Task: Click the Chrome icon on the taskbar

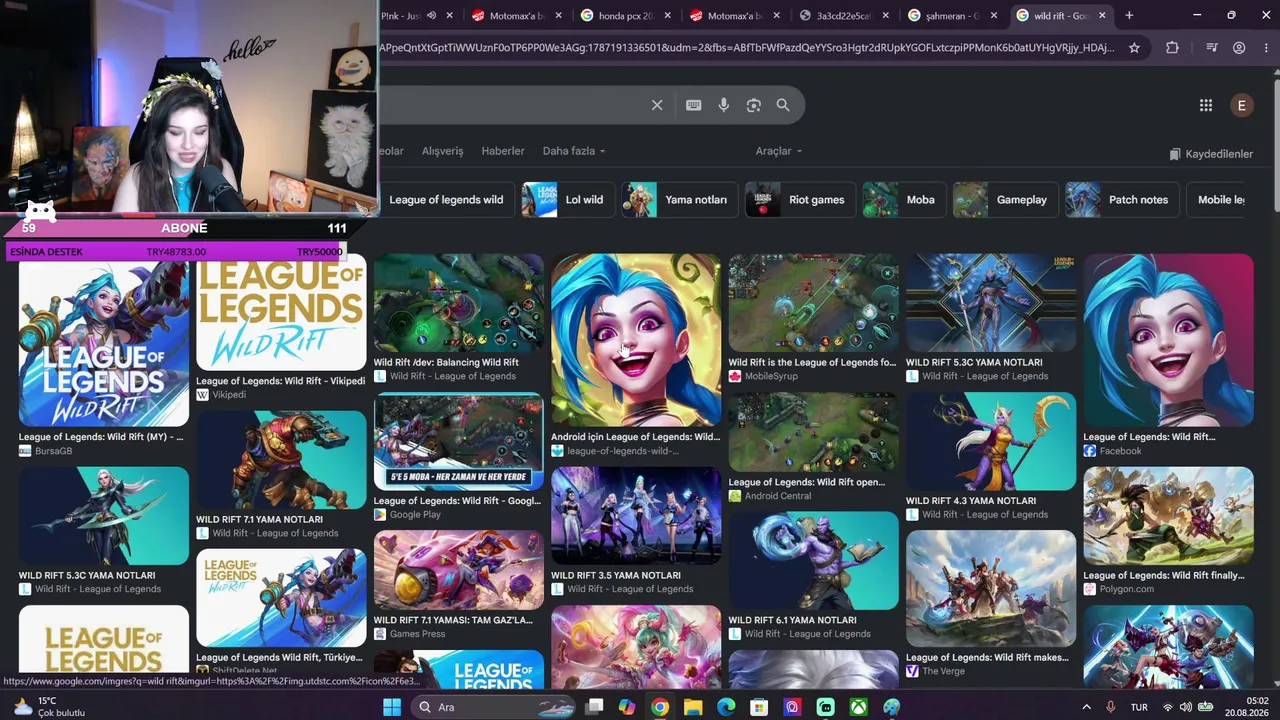Action: [x=660, y=707]
